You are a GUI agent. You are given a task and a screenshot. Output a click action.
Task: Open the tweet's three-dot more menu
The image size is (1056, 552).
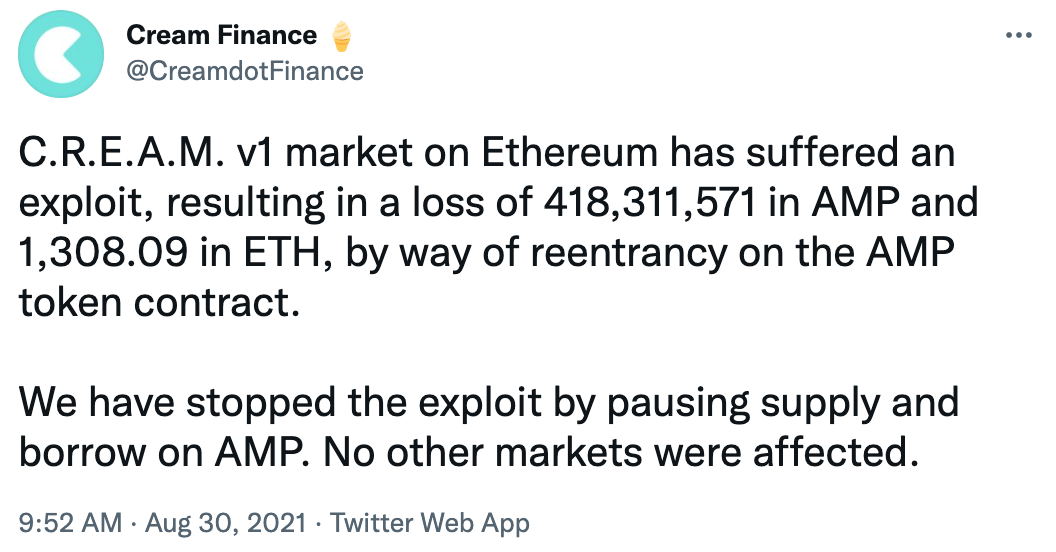click(x=1017, y=35)
